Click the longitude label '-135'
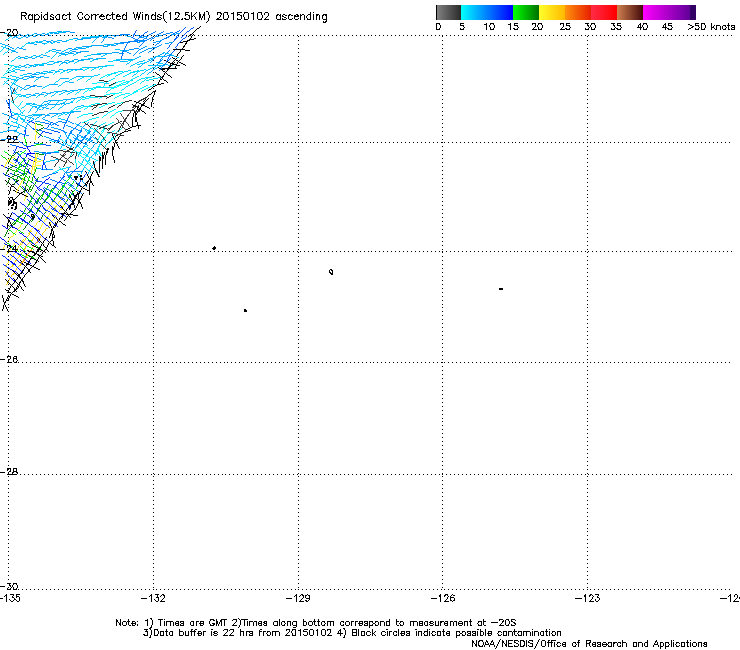Viewport: 740px width, 650px height. click(x=10, y=599)
